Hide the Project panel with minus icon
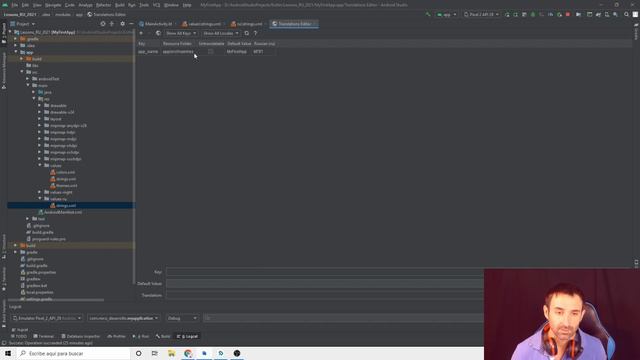Image resolution: width=640 pixels, height=360 pixels. (131, 24)
